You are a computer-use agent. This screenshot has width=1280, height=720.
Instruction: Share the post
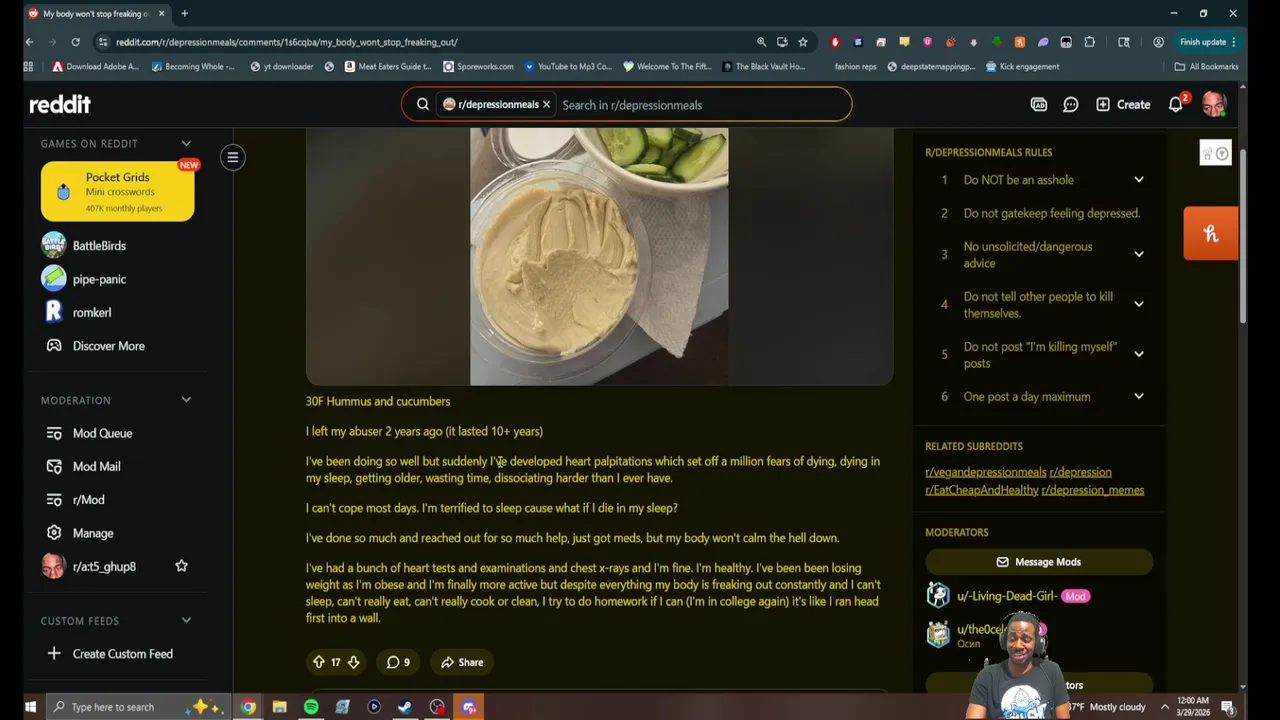pos(462,662)
